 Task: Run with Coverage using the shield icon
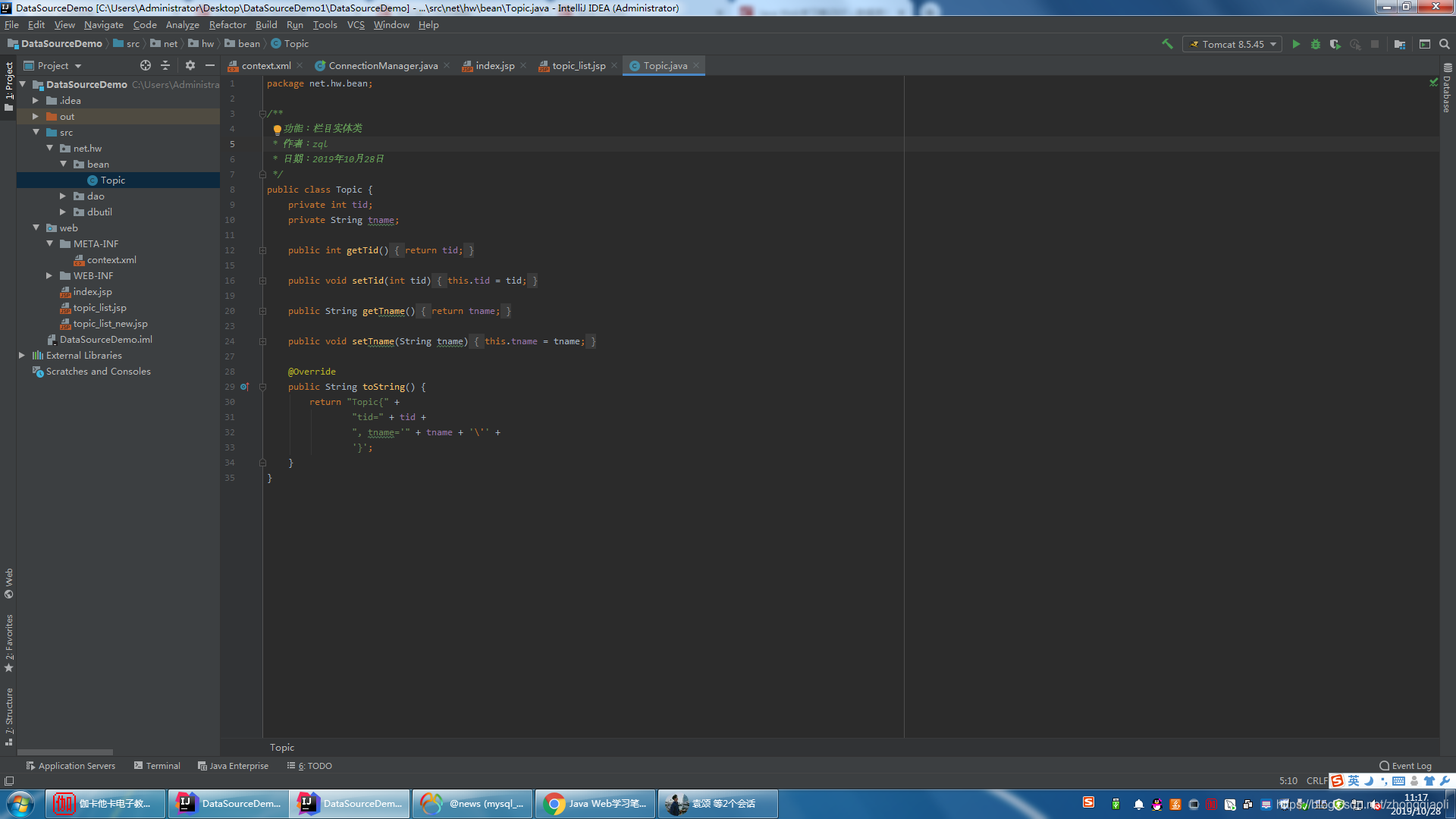1335,44
